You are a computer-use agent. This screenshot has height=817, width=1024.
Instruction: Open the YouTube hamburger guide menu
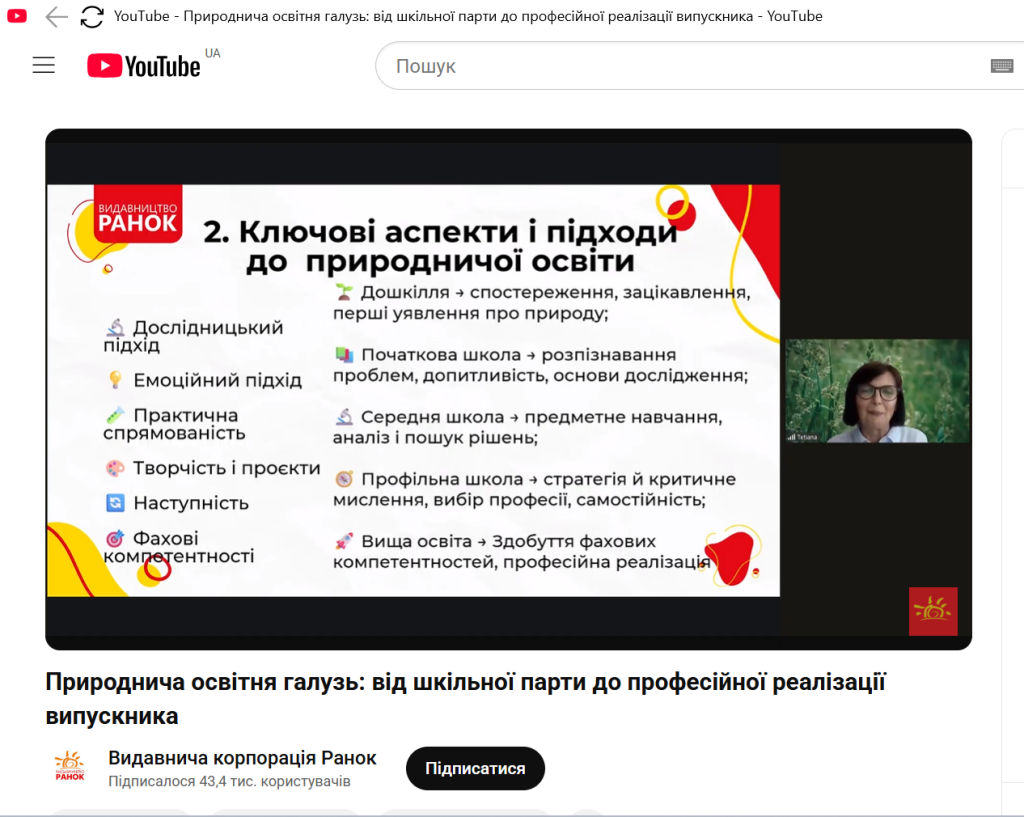(x=43, y=66)
